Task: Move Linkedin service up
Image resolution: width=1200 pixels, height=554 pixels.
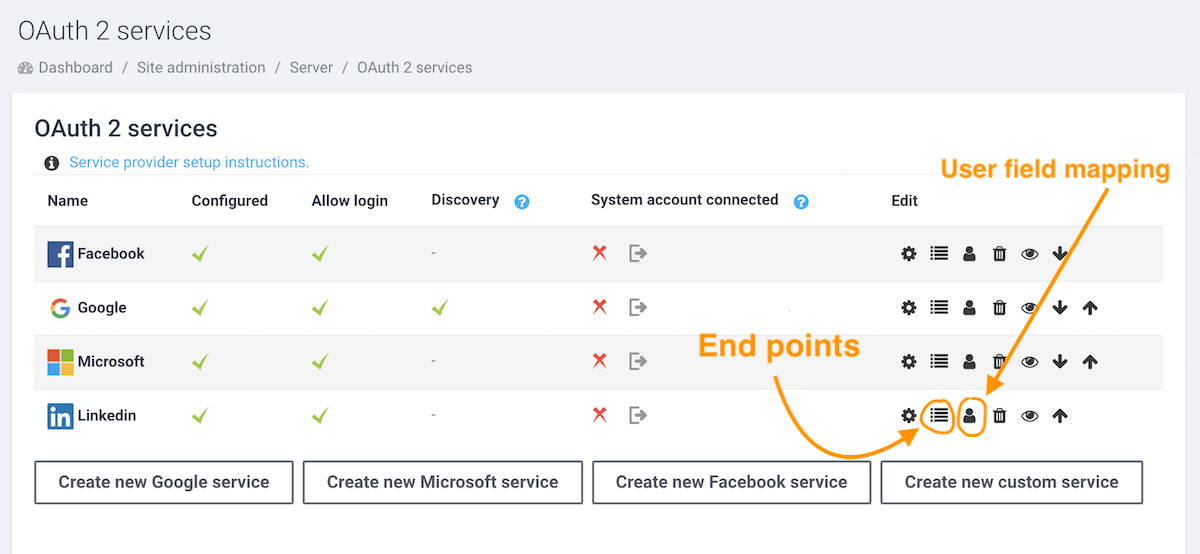Action: click(x=1060, y=416)
